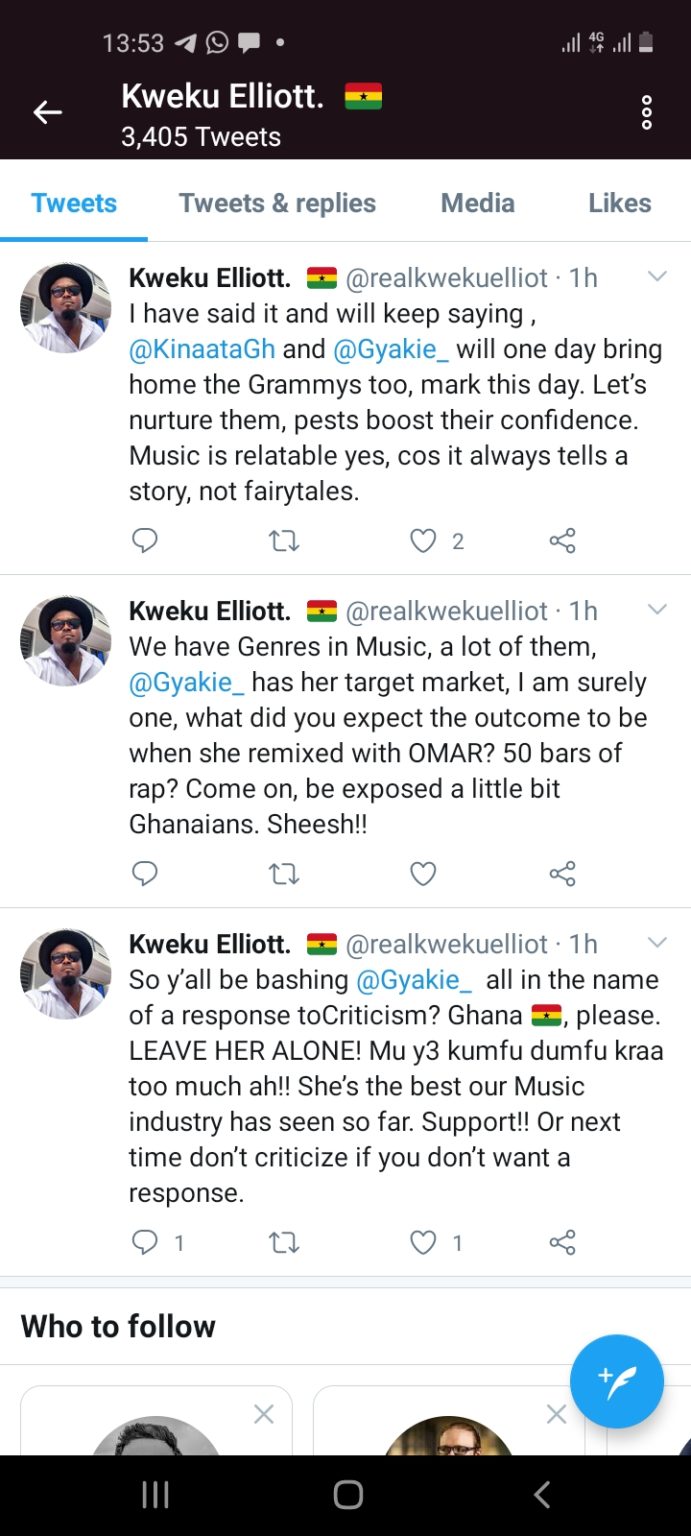This screenshot has height=1536, width=691.
Task: Open Kweku Elliott's profile picture
Action: coord(64,307)
